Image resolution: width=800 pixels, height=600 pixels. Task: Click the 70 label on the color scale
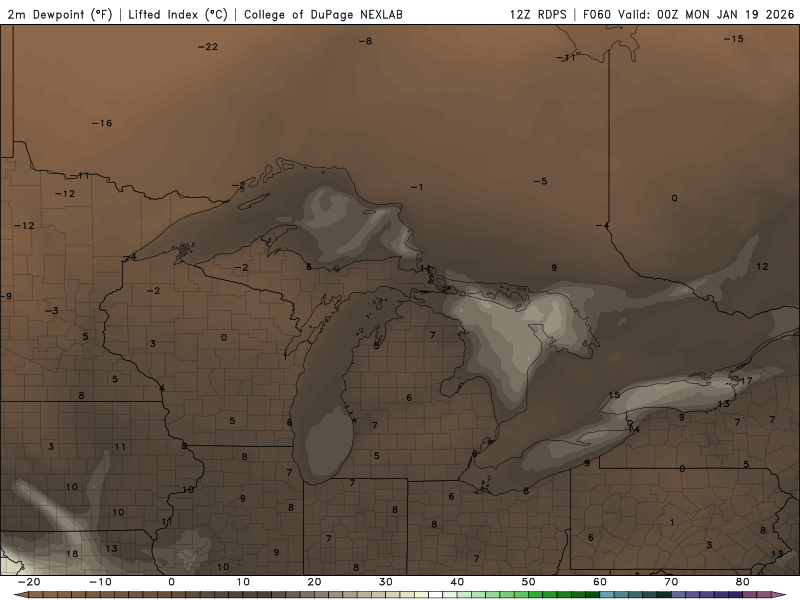(671, 582)
